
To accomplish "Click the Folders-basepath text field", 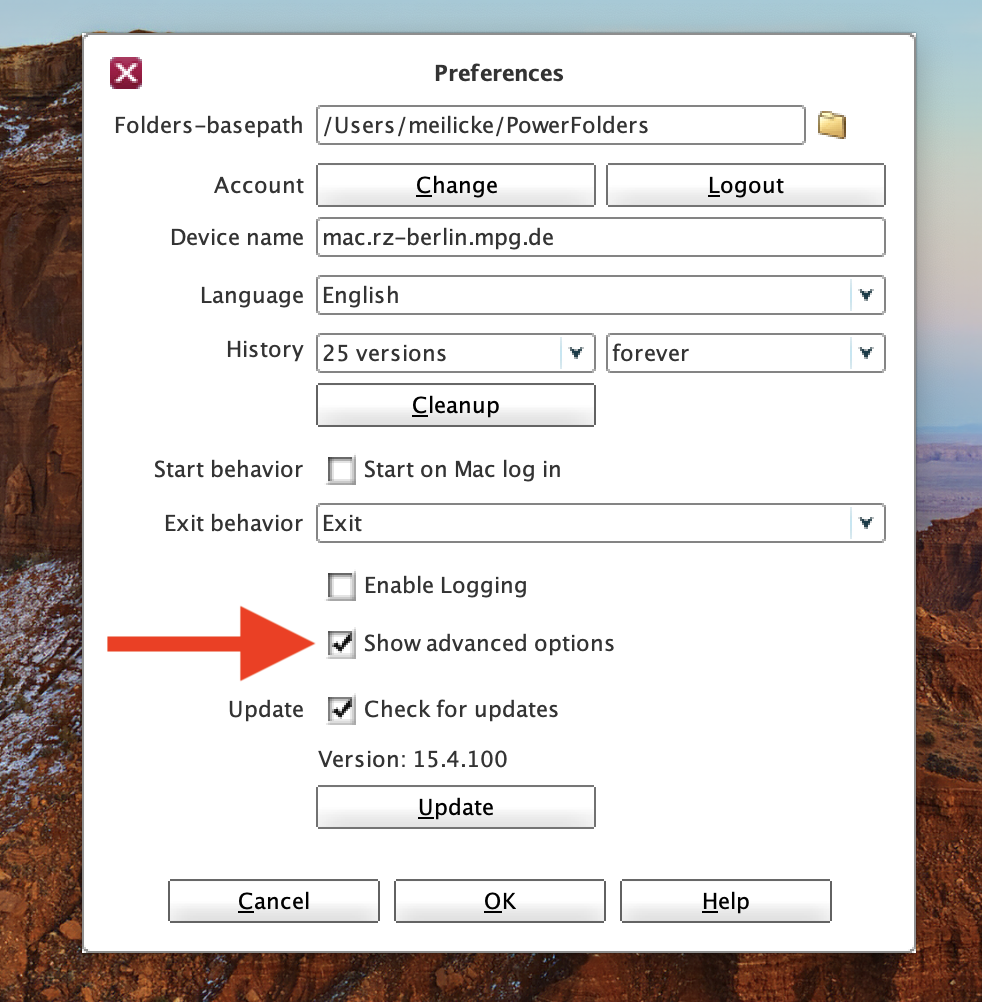I will (x=560, y=125).
